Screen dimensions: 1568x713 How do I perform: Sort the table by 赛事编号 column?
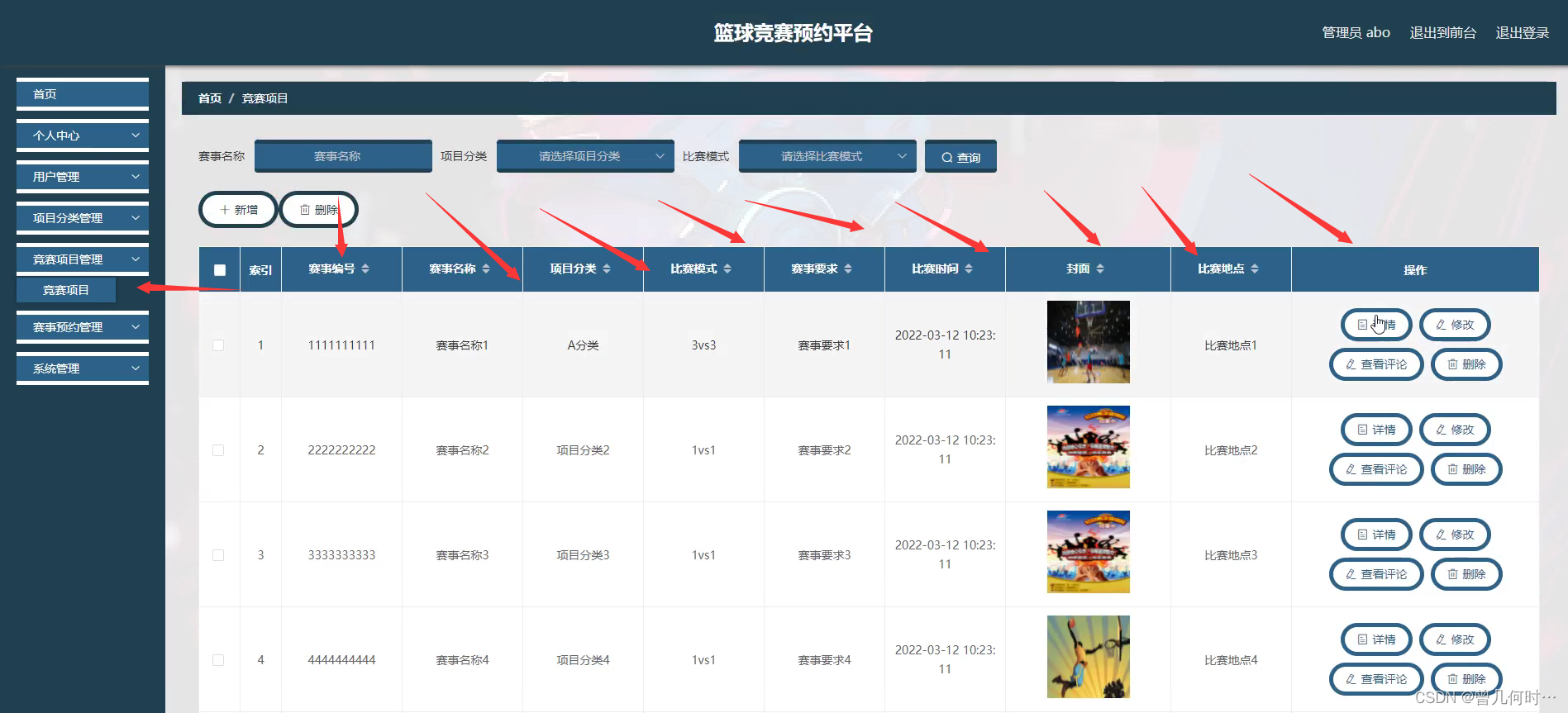click(x=365, y=269)
